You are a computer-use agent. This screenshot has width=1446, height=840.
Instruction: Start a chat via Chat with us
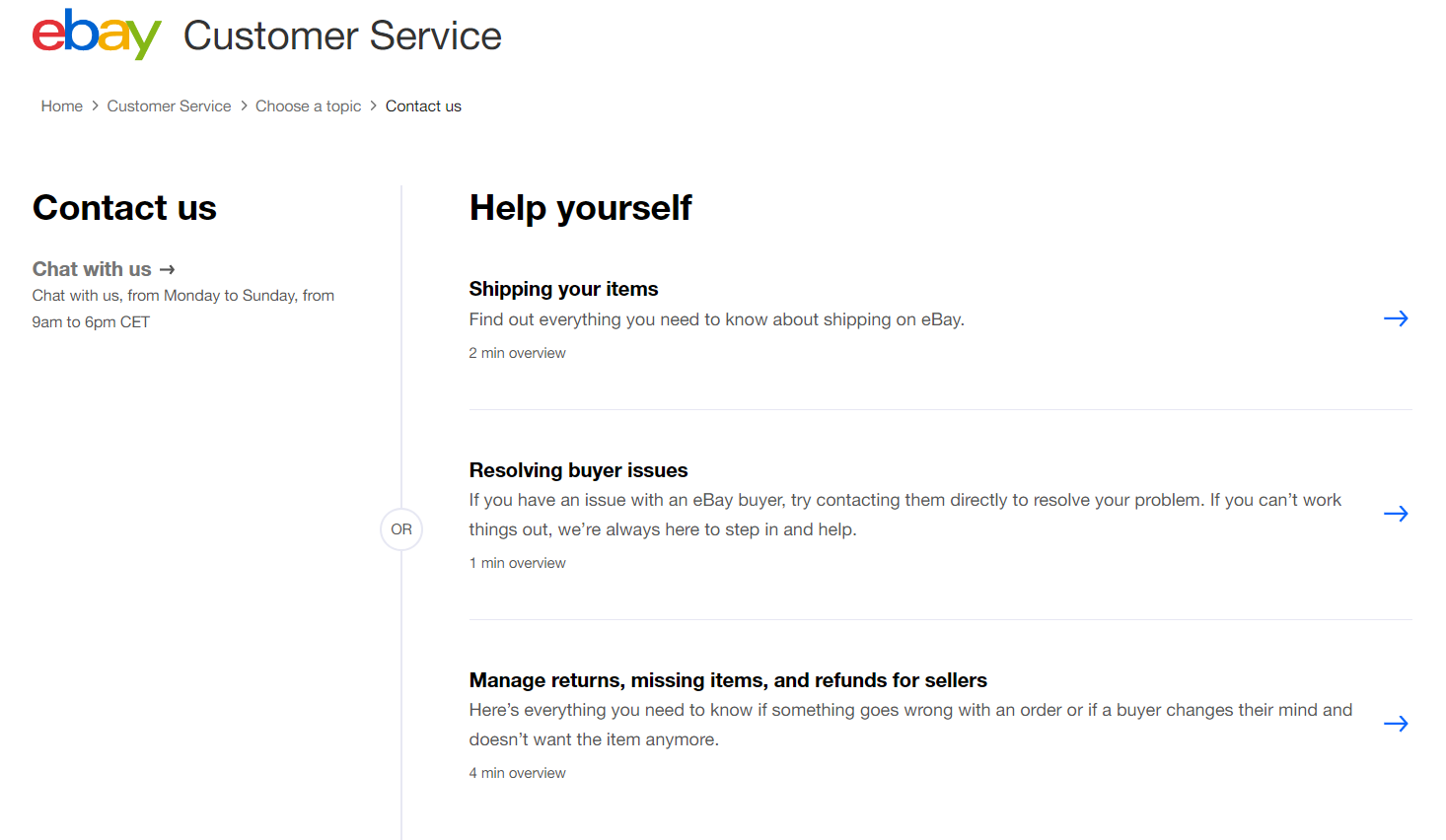click(x=92, y=269)
